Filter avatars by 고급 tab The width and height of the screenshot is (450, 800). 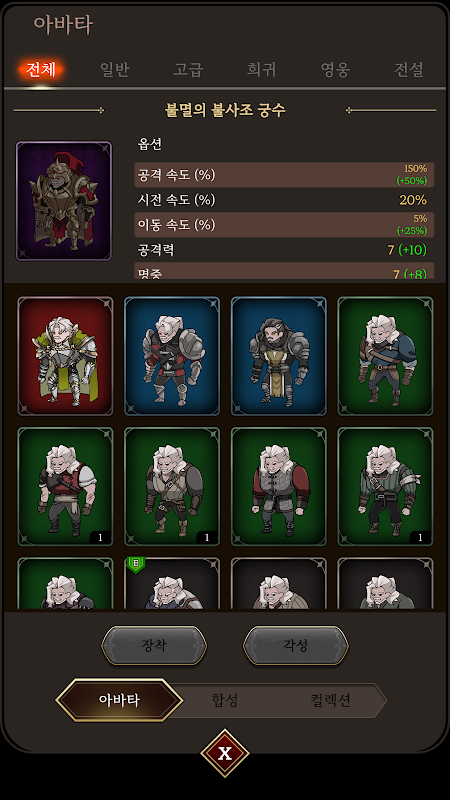click(x=188, y=69)
